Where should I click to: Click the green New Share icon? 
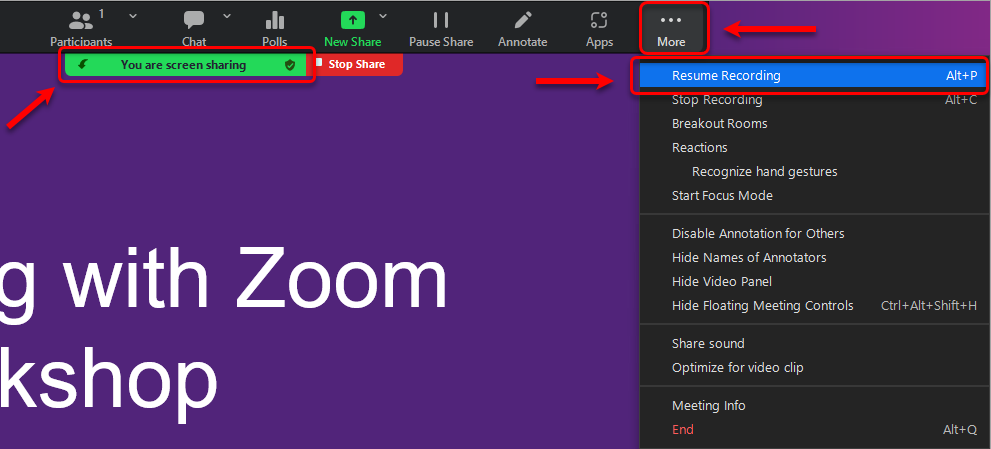coord(353,20)
